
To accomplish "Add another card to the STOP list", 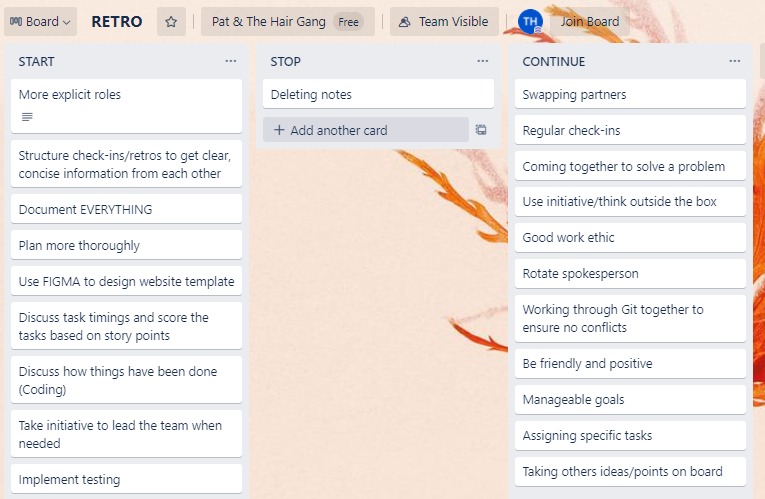I will [366, 130].
